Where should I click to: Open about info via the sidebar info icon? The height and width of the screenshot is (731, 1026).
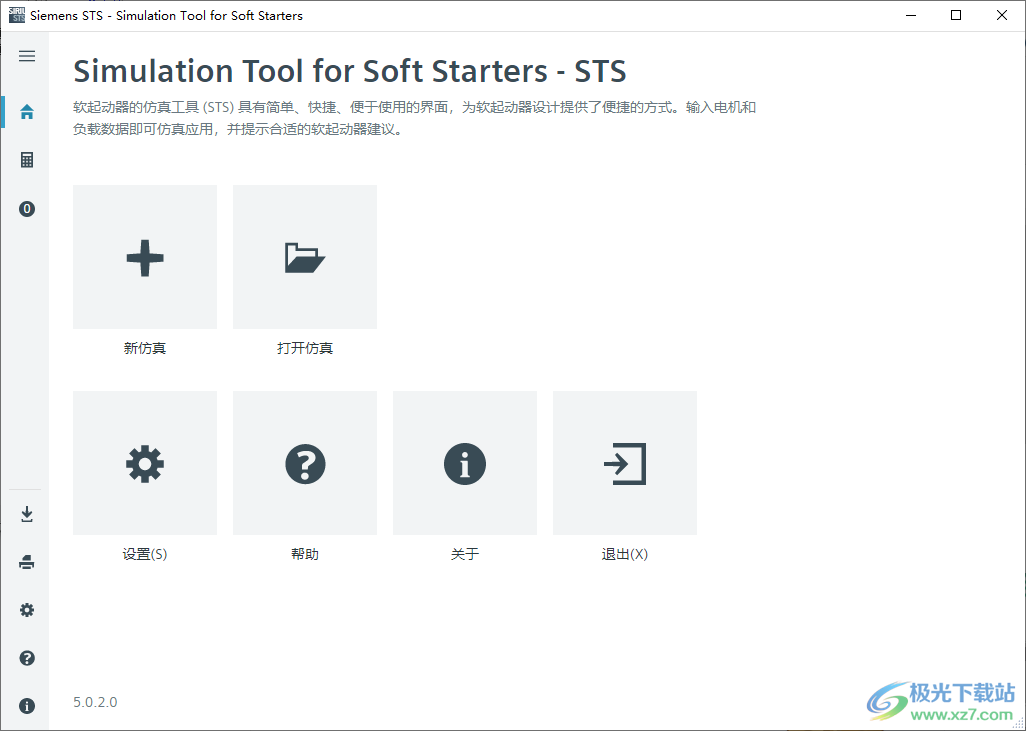click(27, 705)
